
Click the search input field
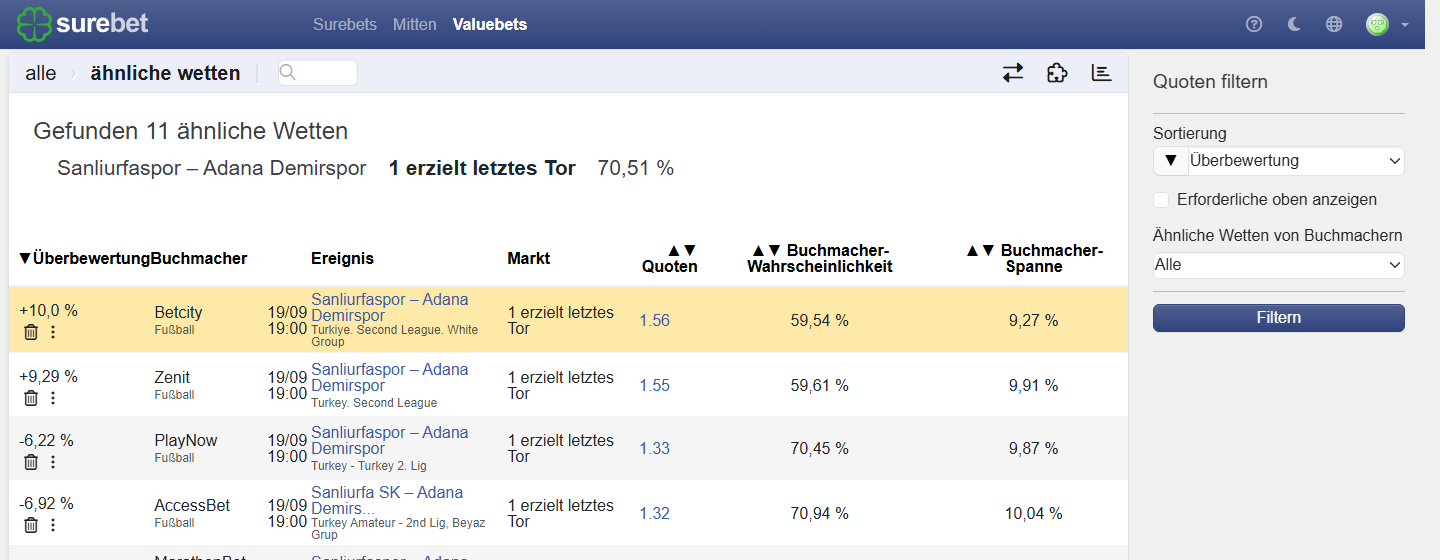(318, 73)
